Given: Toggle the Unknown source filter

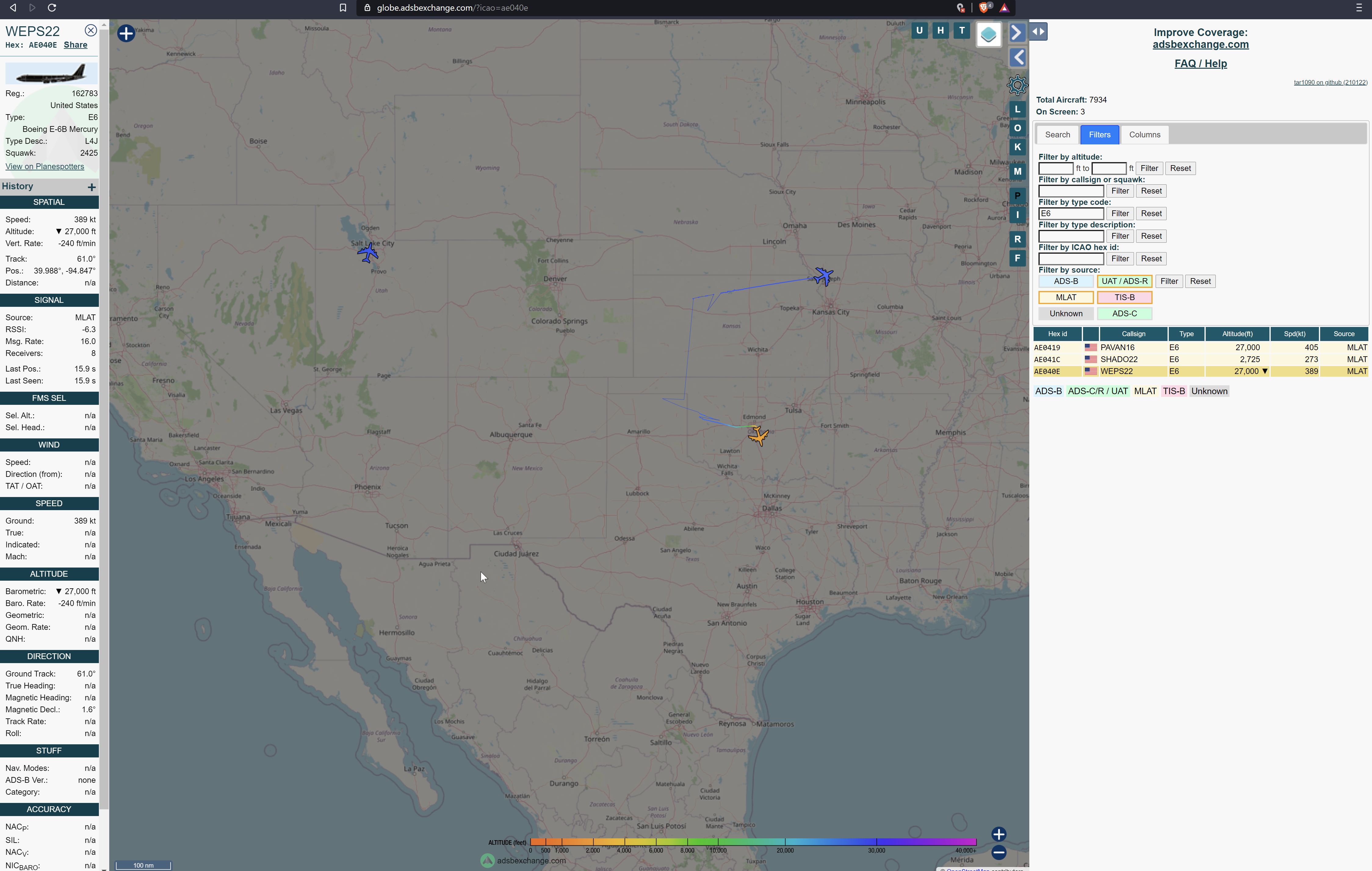Looking at the screenshot, I should [x=1065, y=314].
